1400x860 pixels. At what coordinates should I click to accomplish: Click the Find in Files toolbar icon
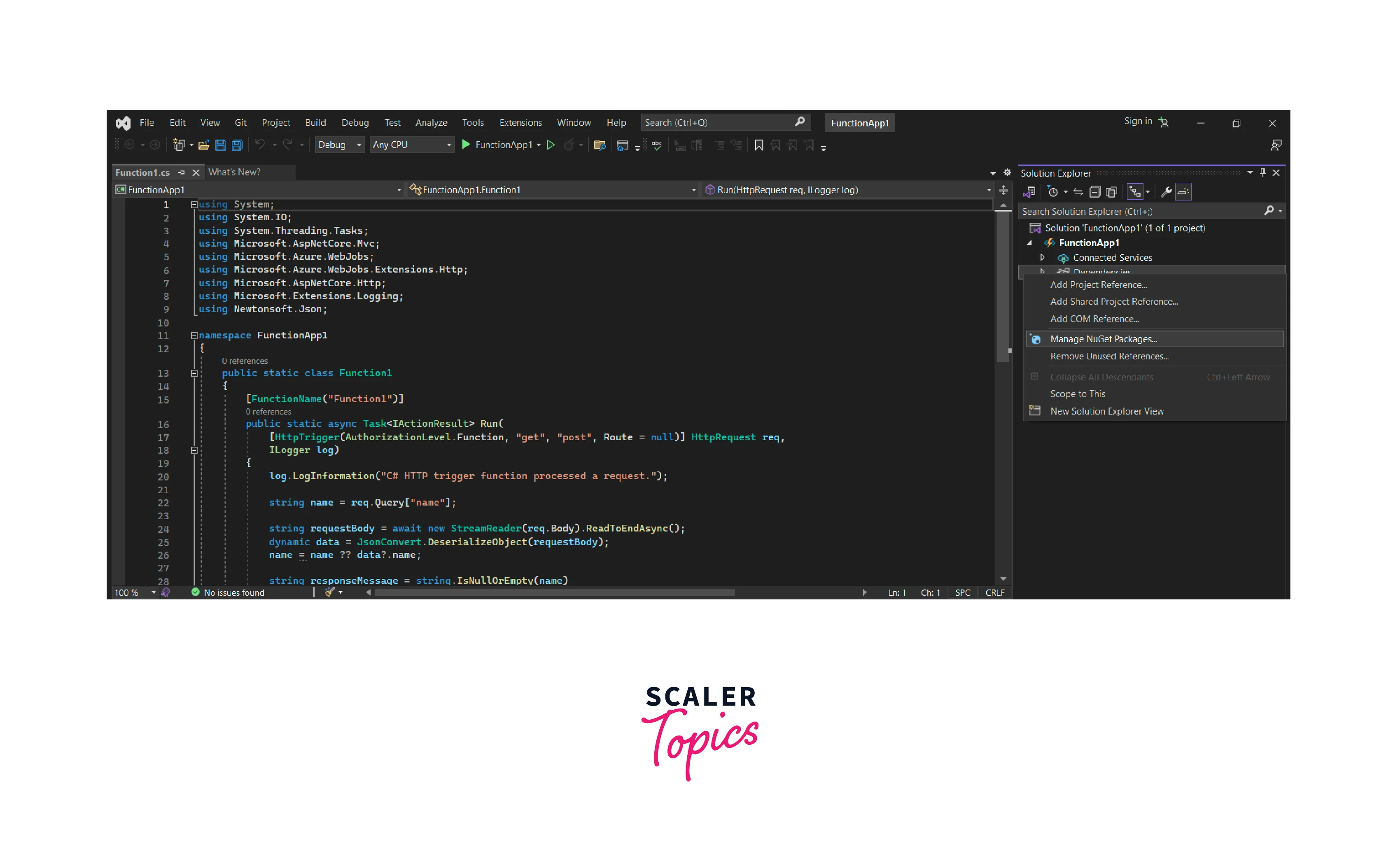coord(600,146)
